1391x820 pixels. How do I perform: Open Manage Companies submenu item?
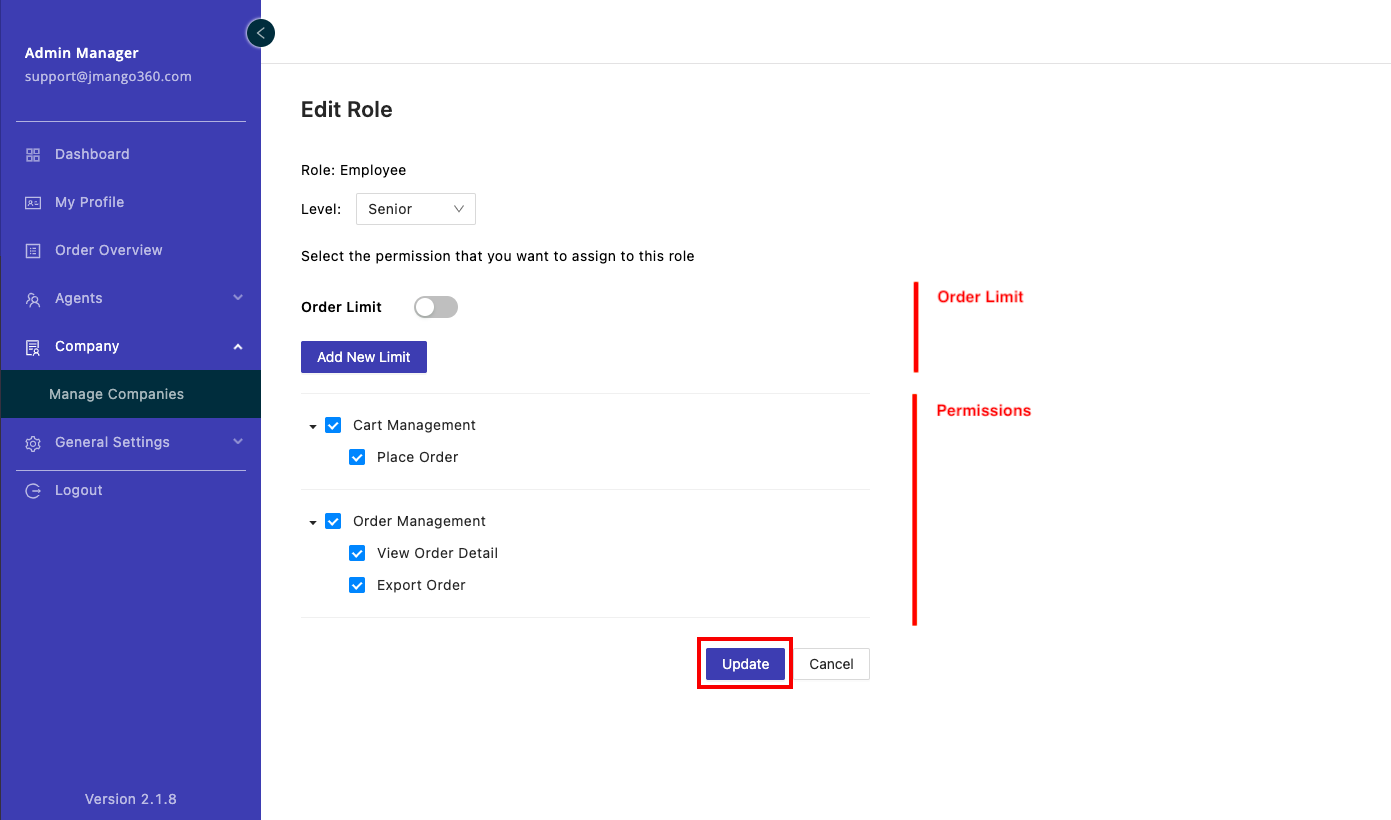pos(116,394)
